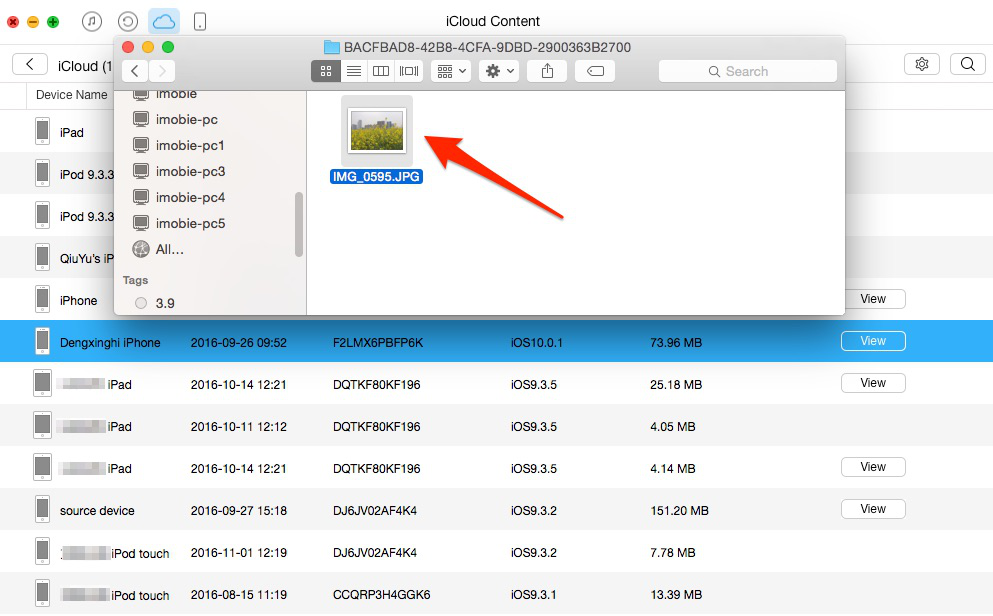Viewport: 993px width, 616px height.
Task: Open Finder action gear dropdown
Action: (499, 71)
